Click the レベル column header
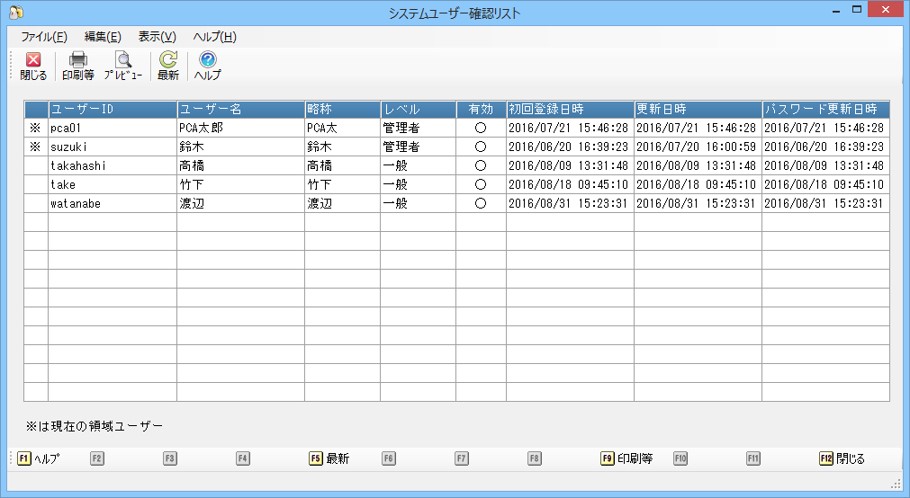 point(416,109)
